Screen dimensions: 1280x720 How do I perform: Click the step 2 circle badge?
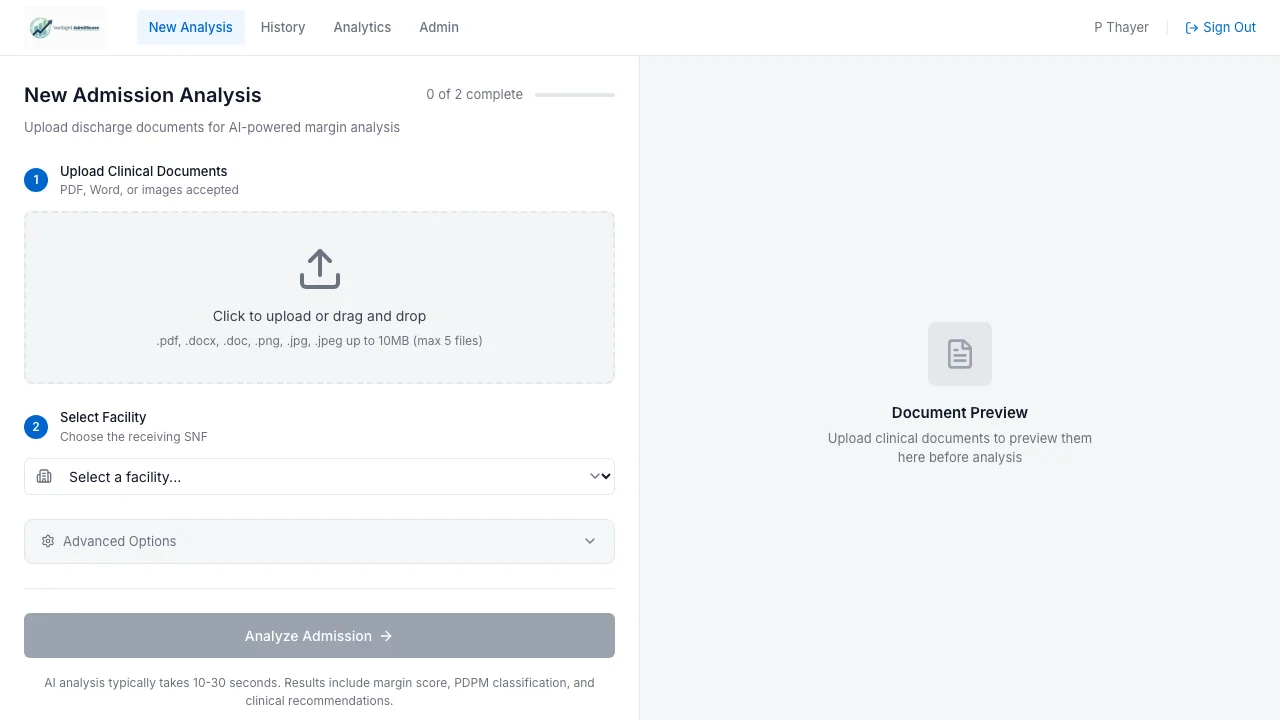(x=36, y=426)
